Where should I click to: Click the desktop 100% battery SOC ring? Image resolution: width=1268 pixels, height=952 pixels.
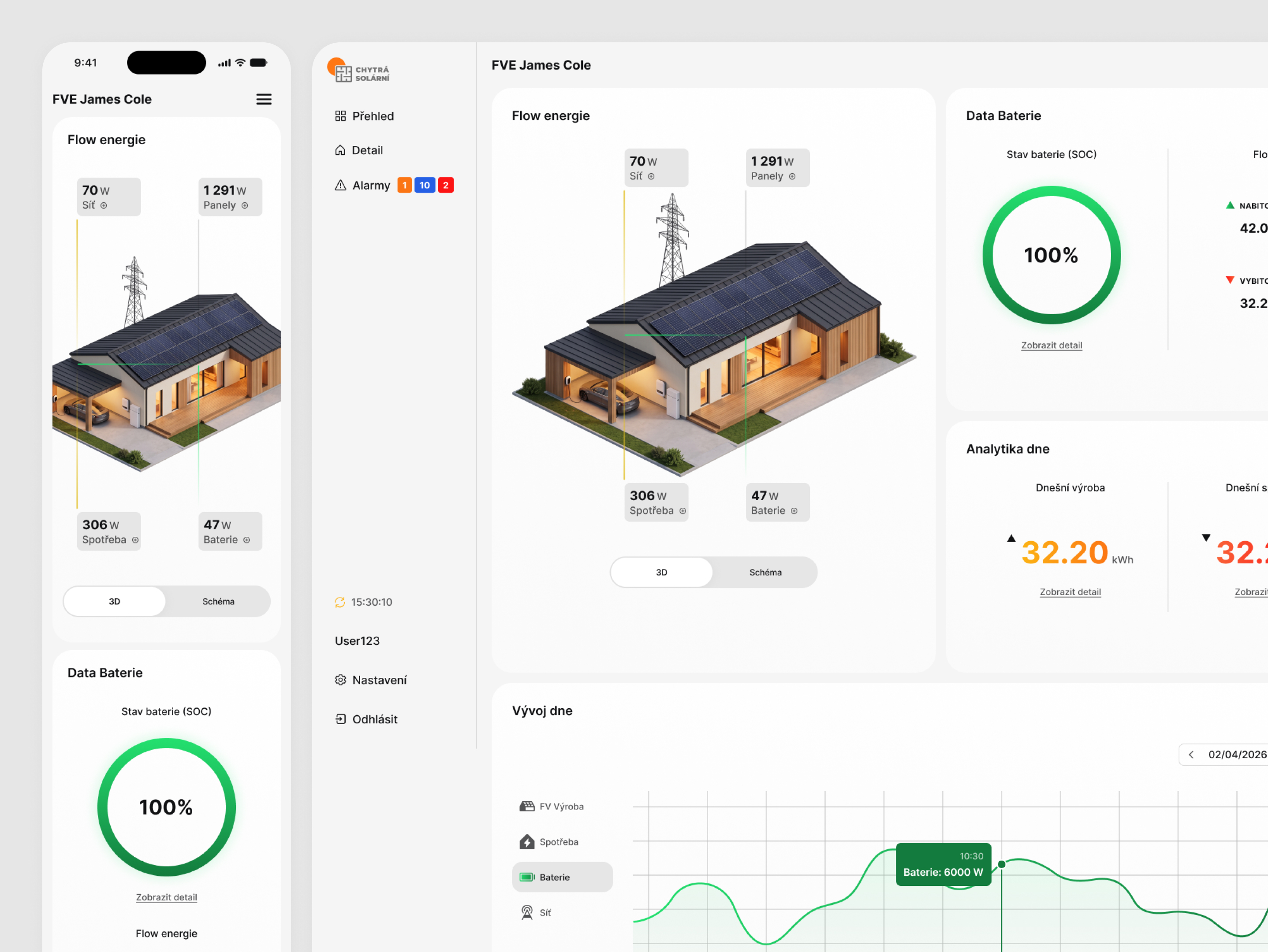pos(1052,255)
